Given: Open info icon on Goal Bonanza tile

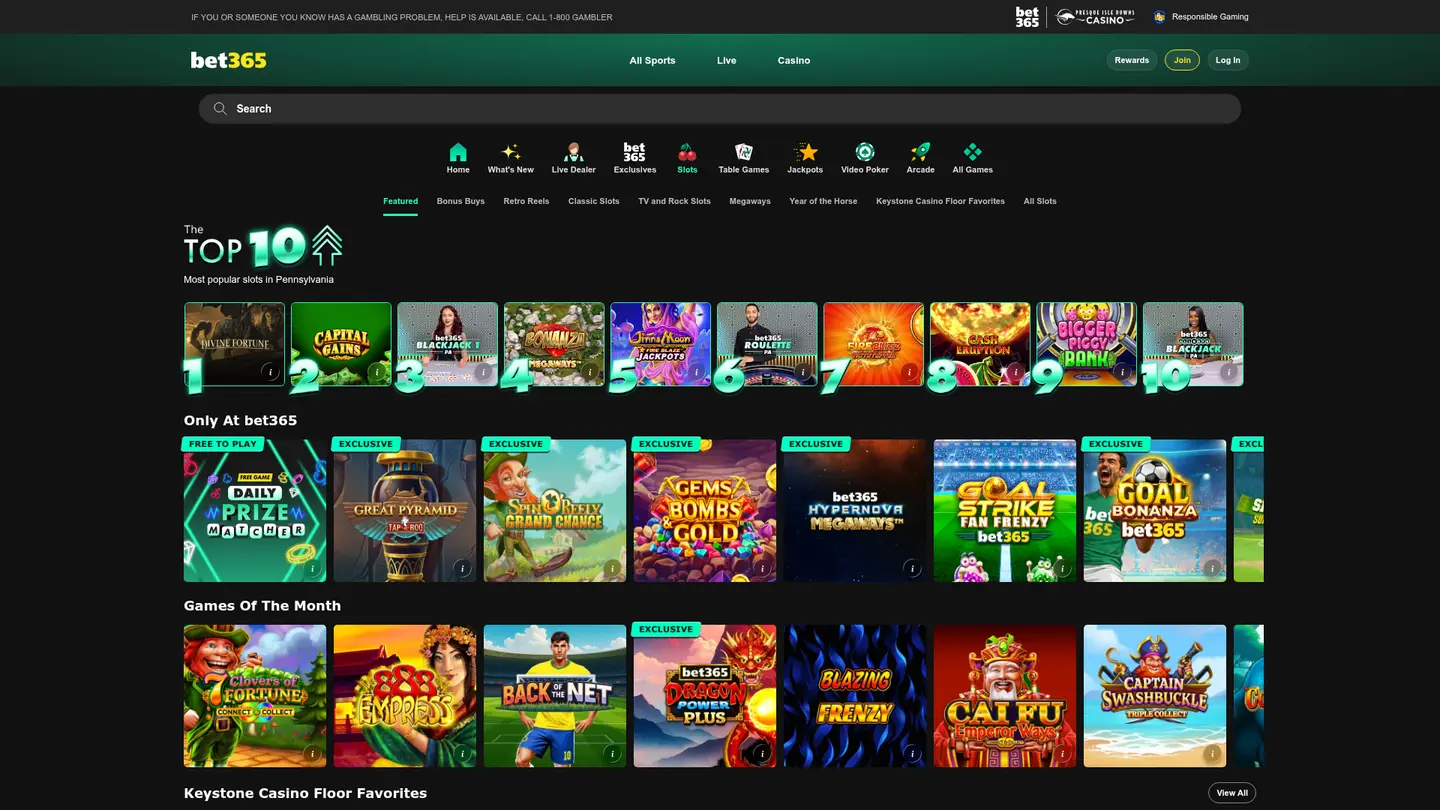Looking at the screenshot, I should click(x=1212, y=568).
